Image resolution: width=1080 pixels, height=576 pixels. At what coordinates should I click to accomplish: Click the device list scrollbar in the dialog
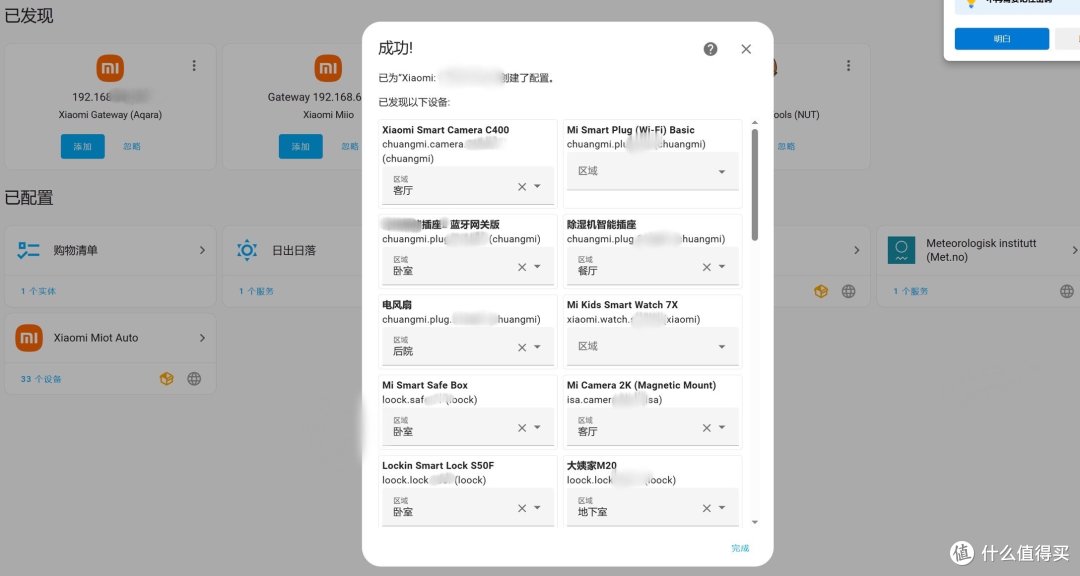(x=755, y=185)
